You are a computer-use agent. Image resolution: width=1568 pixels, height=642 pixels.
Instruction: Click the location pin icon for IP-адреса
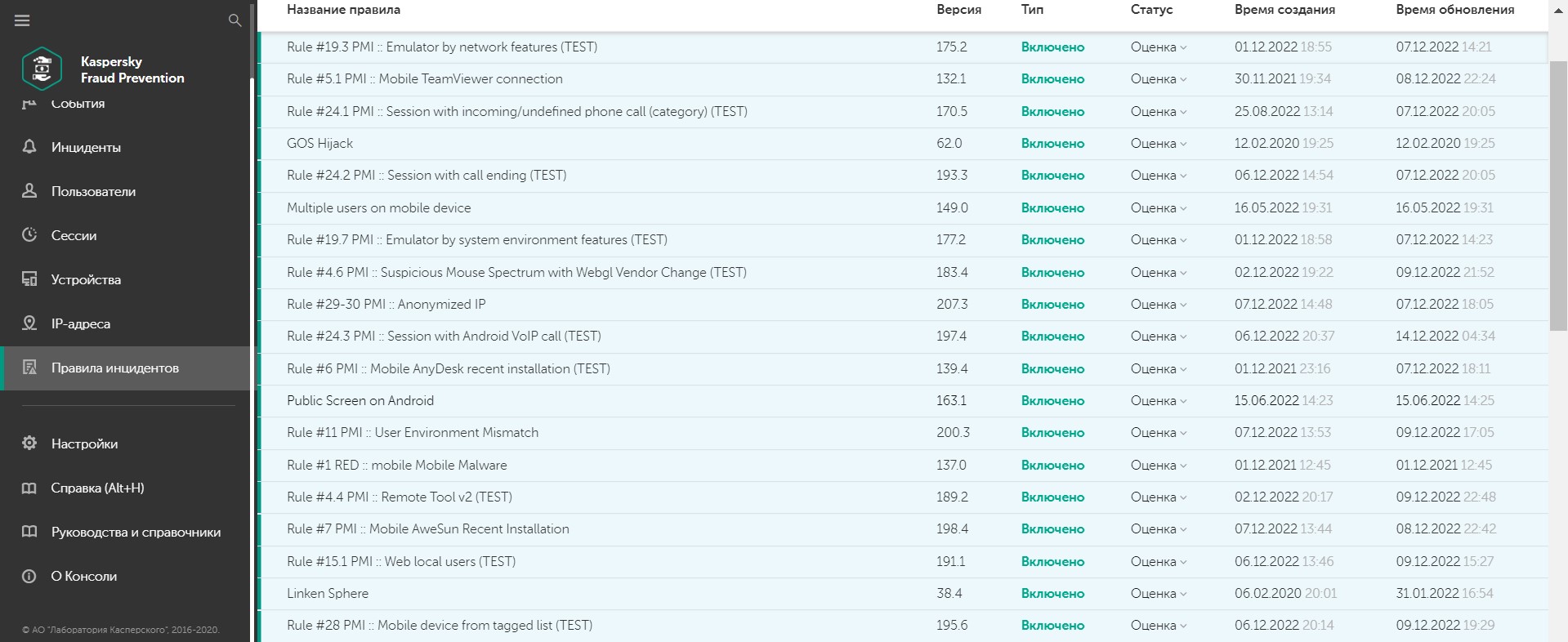[29, 323]
